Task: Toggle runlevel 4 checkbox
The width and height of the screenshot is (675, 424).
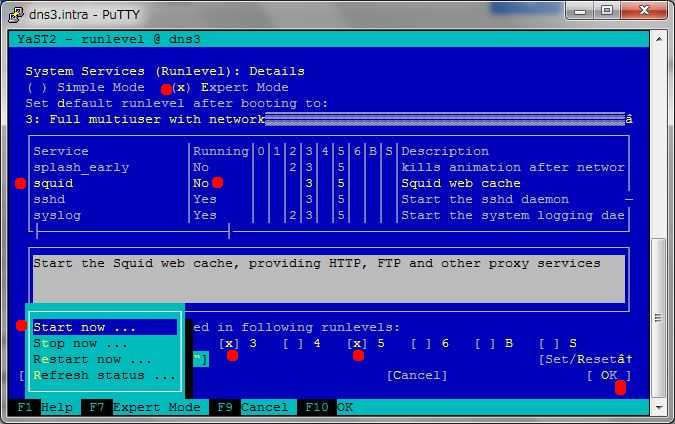Action: coord(302,344)
